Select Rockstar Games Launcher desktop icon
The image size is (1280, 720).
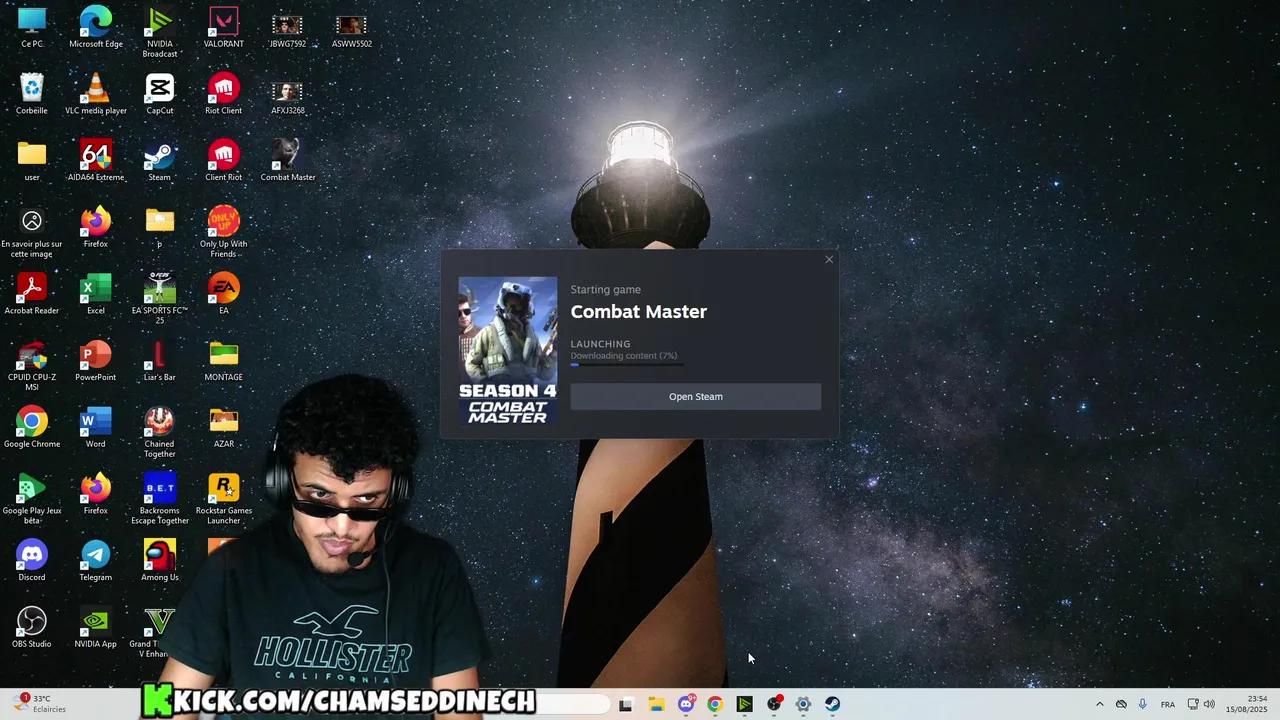(x=224, y=499)
